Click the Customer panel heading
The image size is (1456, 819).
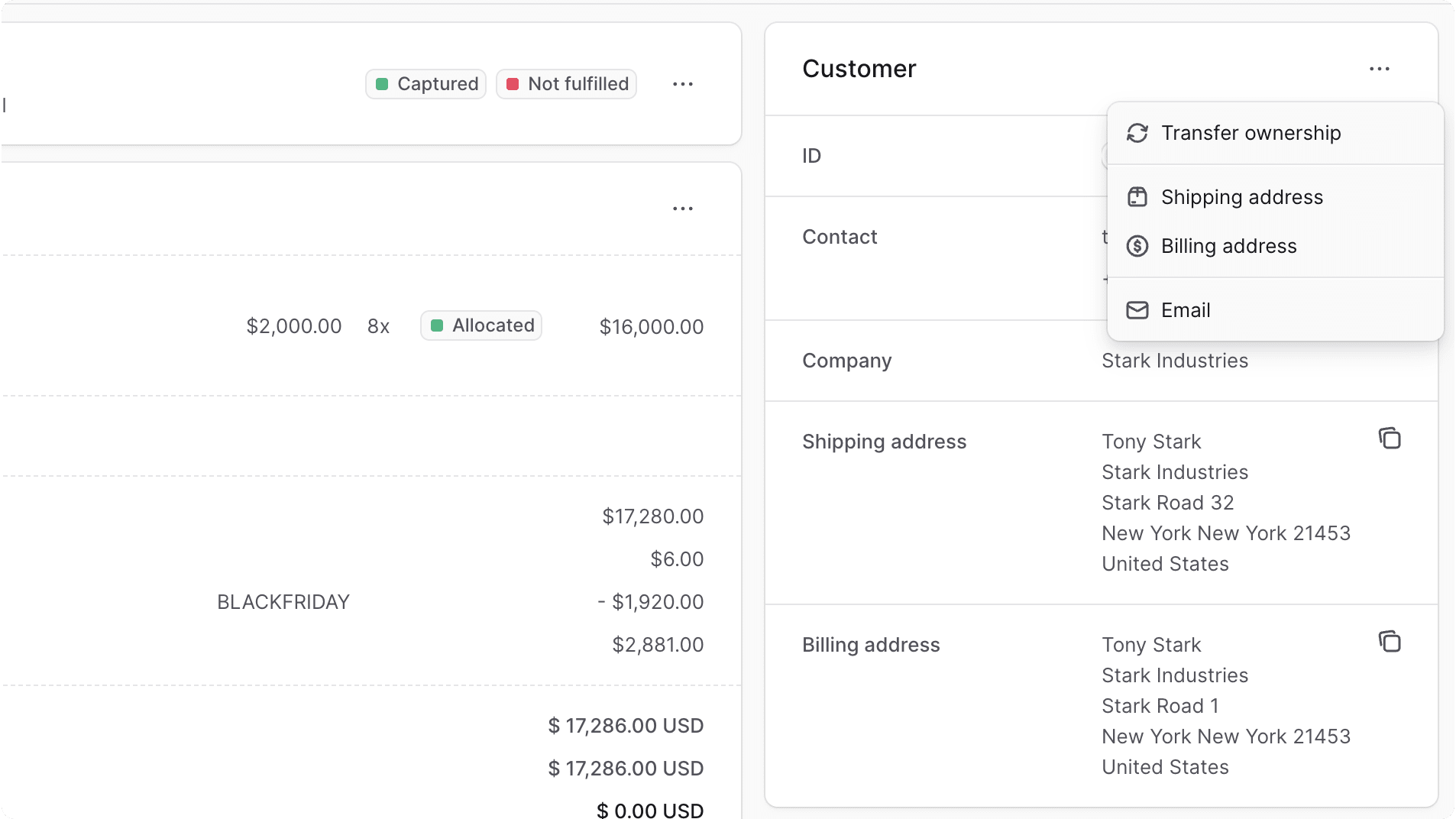[x=859, y=69]
